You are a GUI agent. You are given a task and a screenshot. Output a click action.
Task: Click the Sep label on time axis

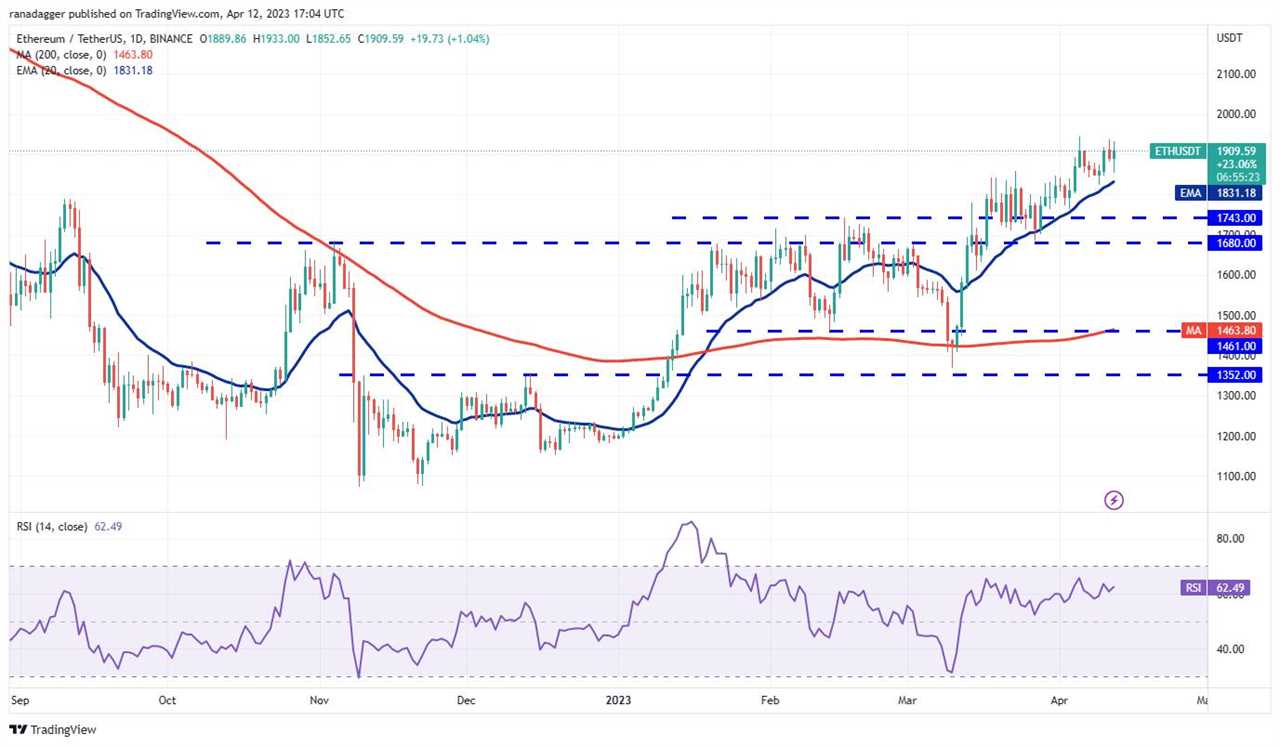tap(19, 701)
